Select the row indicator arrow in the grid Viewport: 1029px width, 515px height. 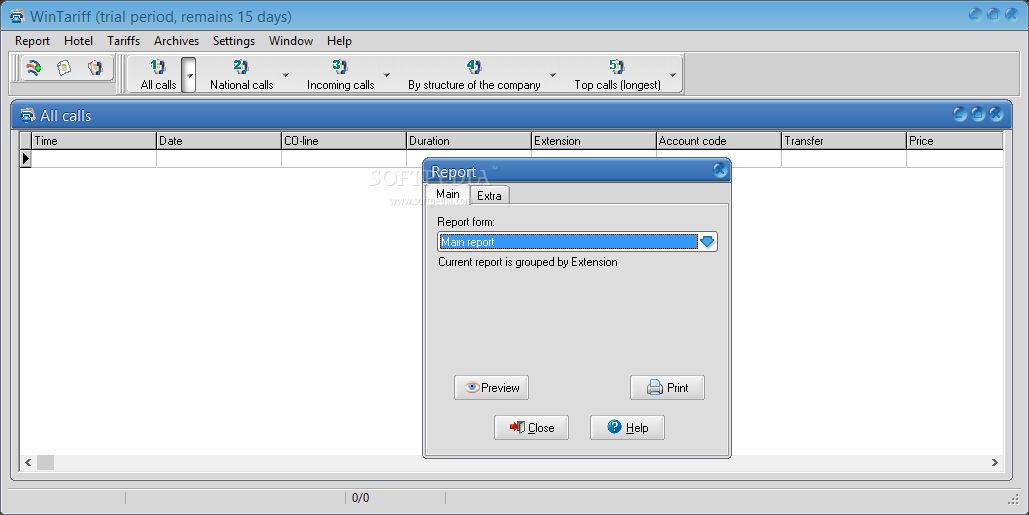pyautogui.click(x=26, y=158)
